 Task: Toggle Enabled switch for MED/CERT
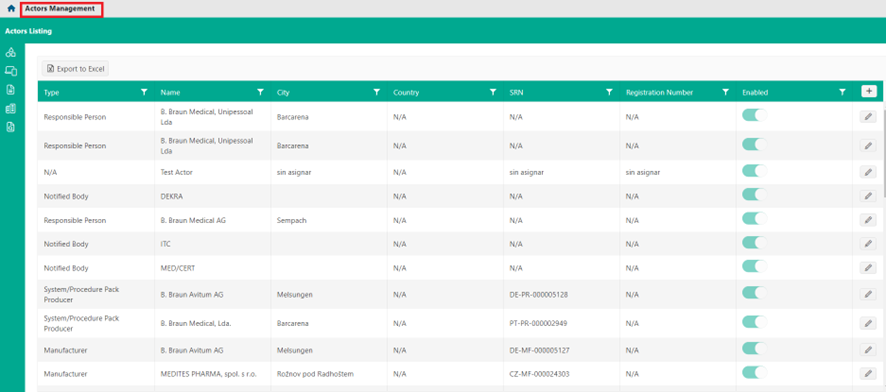[754, 266]
